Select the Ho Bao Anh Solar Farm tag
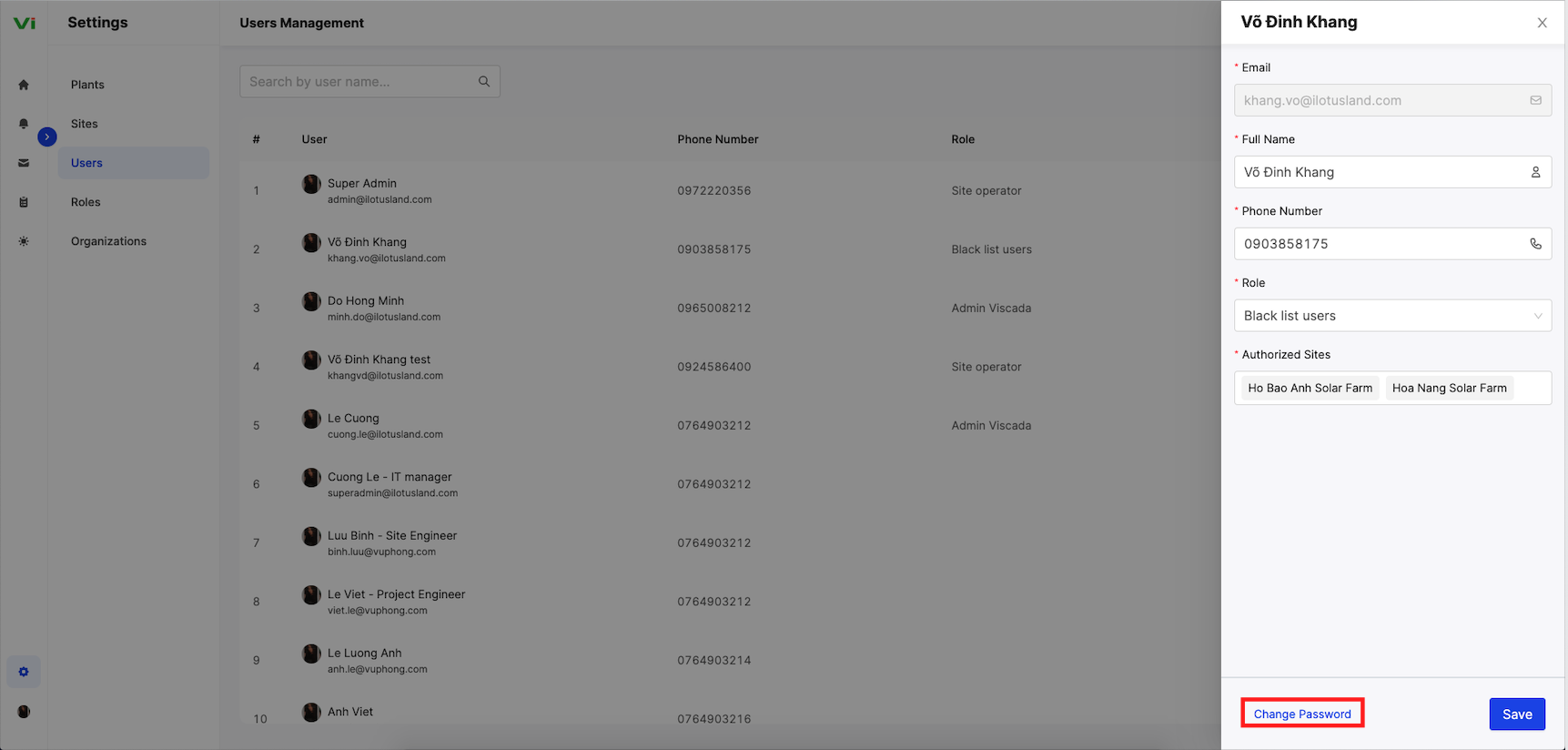 point(1310,388)
